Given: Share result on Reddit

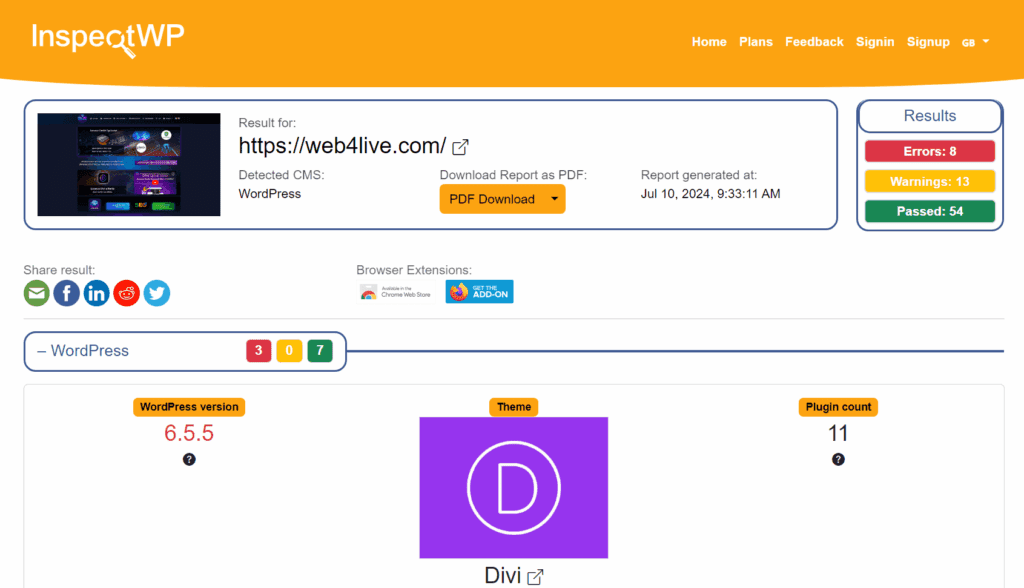Looking at the screenshot, I should tap(127, 293).
